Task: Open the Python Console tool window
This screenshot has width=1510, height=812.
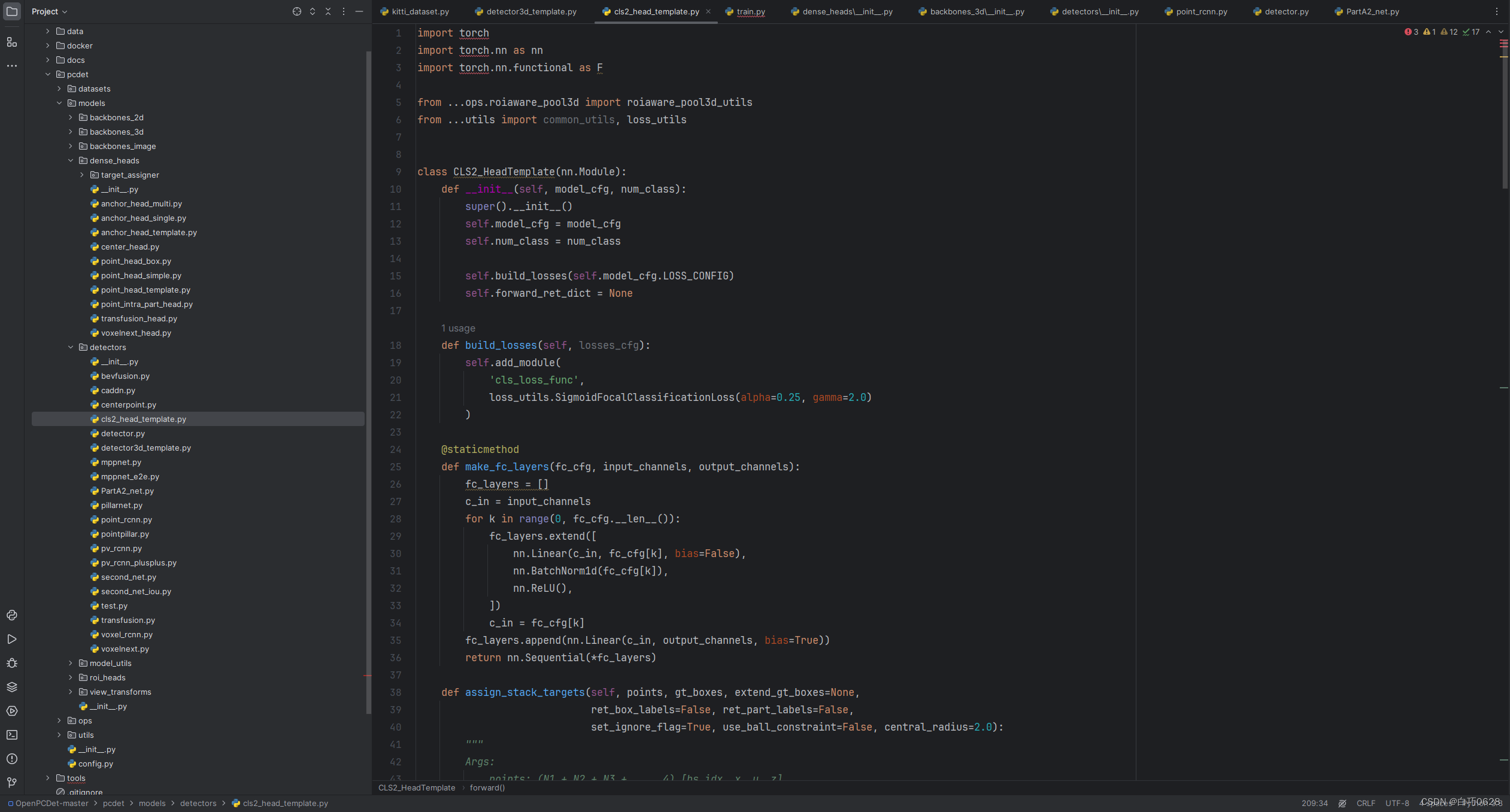Action: point(11,615)
